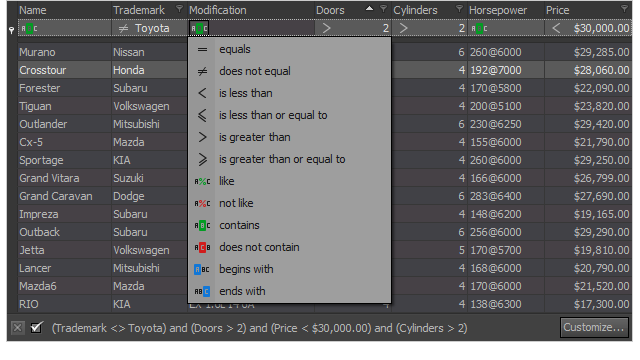640x360 pixels.
Task: Edit the Cylinders filter value
Action: coord(462,29)
